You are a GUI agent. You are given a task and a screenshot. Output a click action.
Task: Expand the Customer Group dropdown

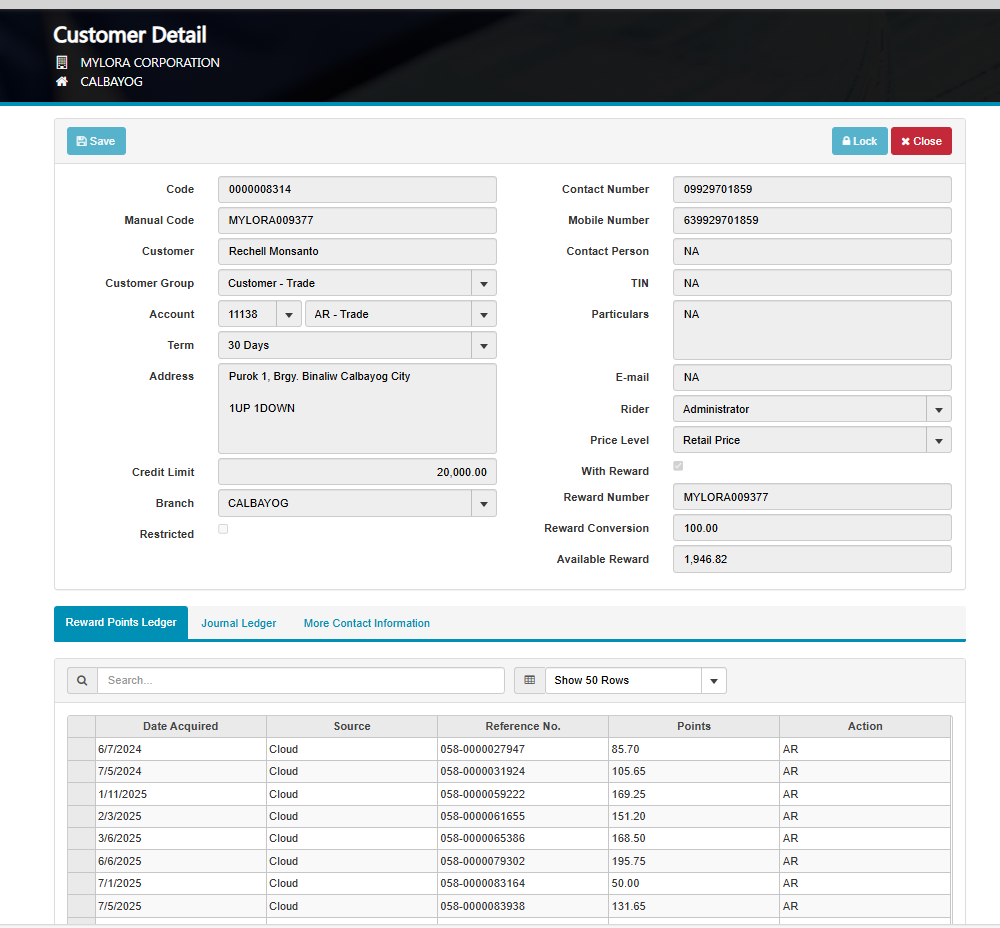pos(483,283)
